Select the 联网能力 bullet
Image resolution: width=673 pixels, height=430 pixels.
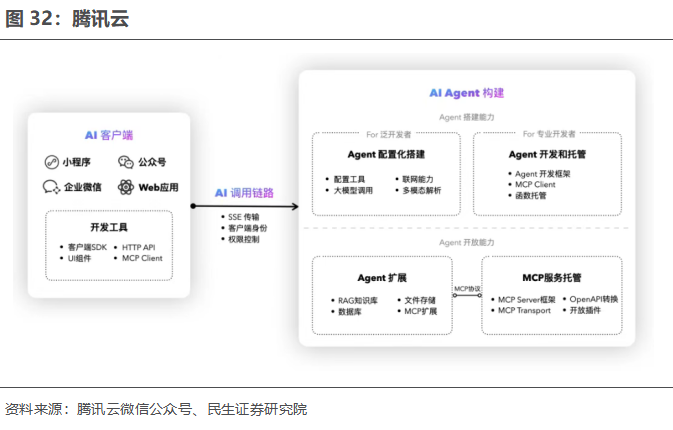click(418, 179)
